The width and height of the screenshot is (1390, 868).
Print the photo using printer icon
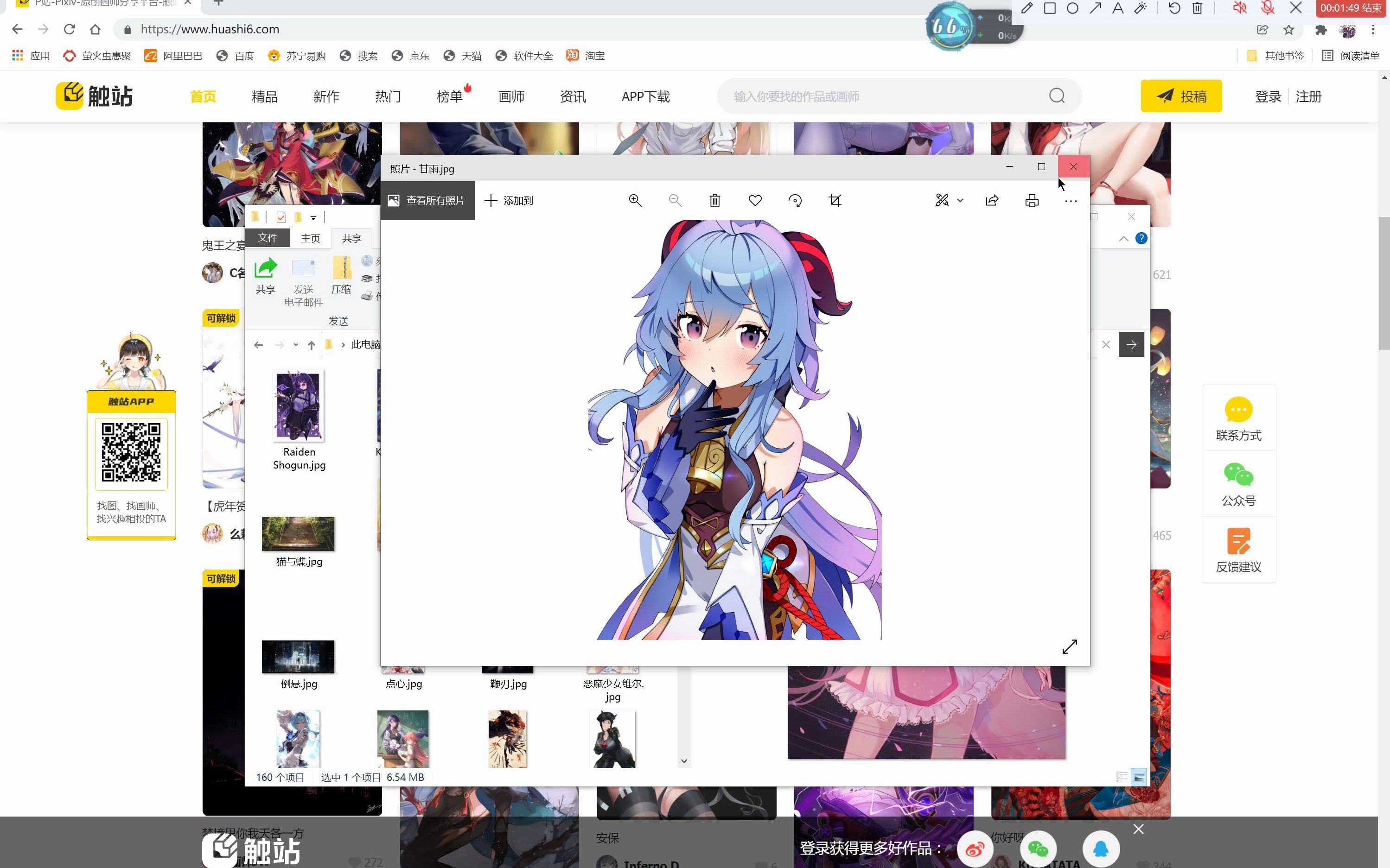point(1032,200)
